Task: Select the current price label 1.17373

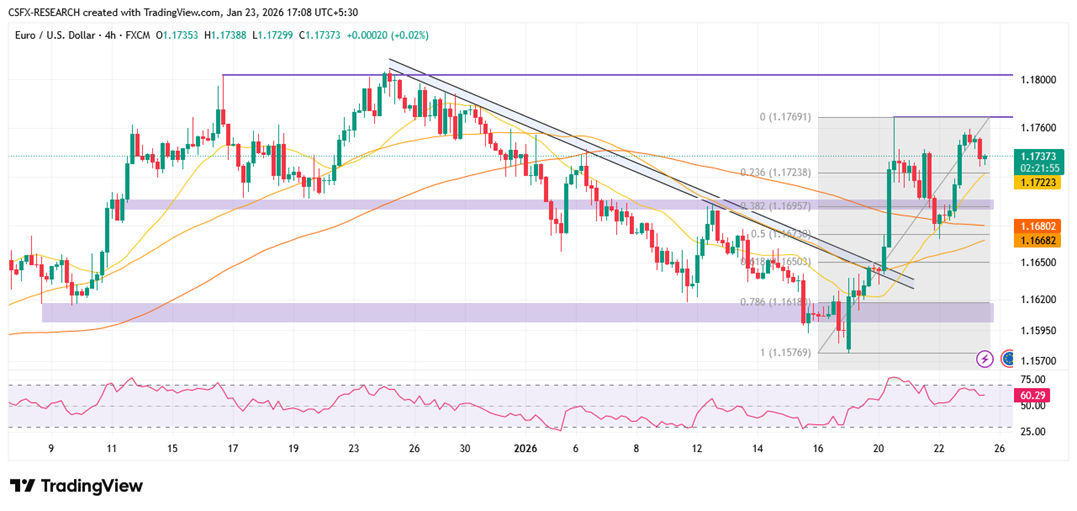Action: point(1039,156)
